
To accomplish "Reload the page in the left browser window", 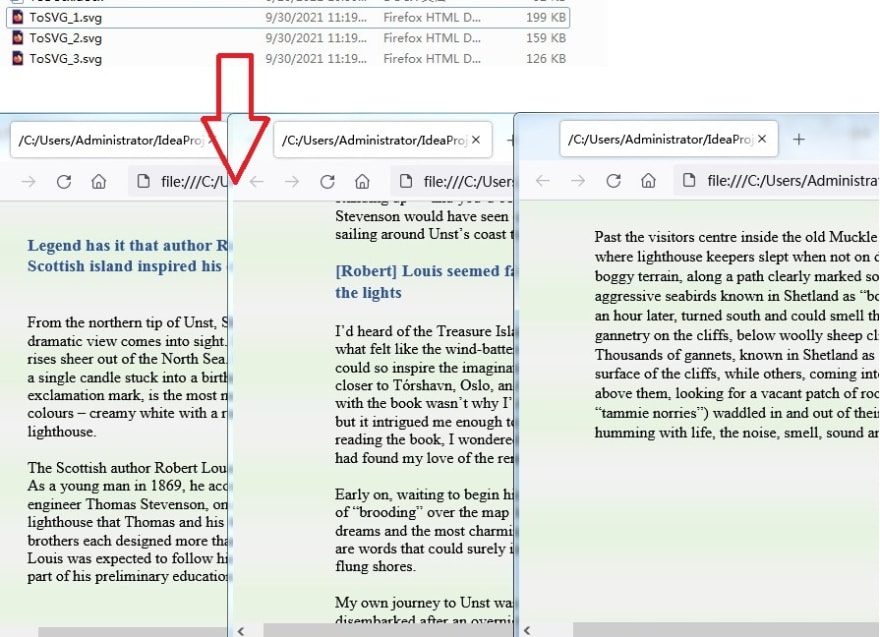I will [64, 181].
